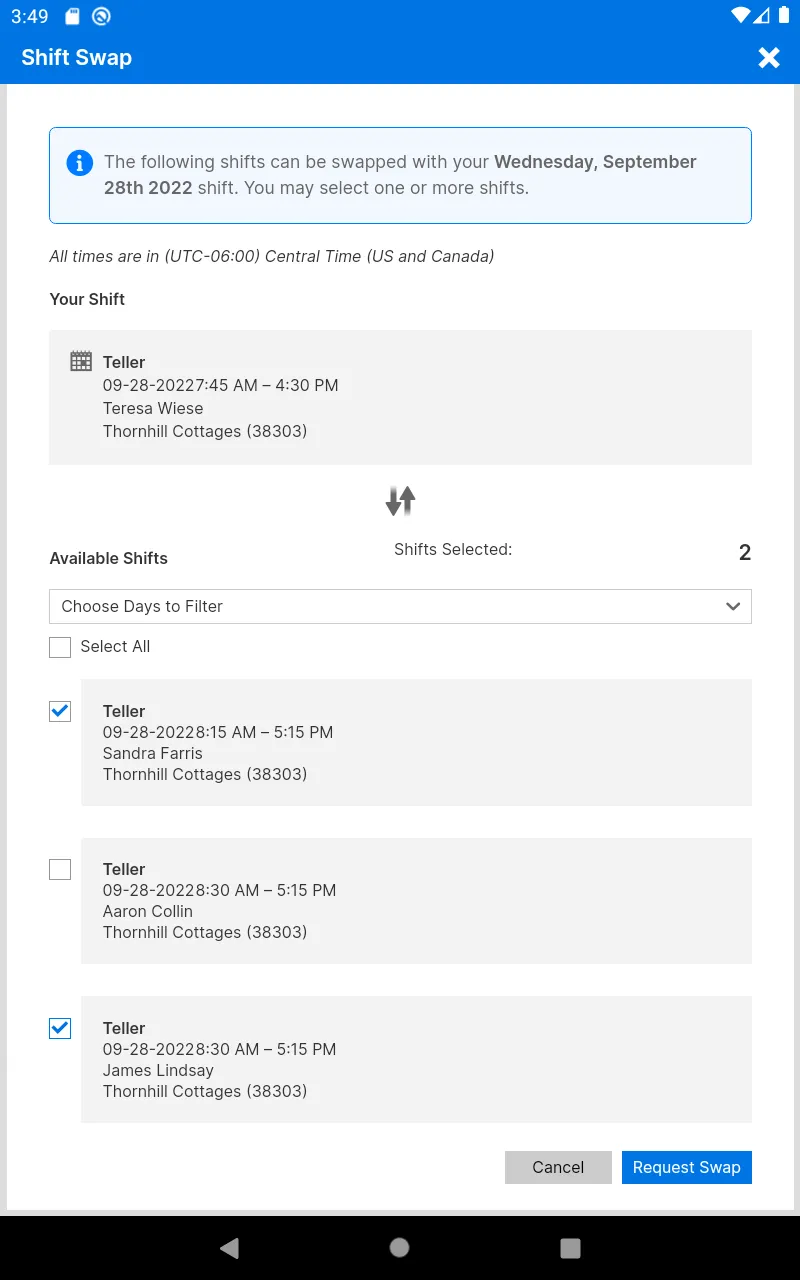Click the Your Shift heading
This screenshot has width=800, height=1280.
click(87, 299)
